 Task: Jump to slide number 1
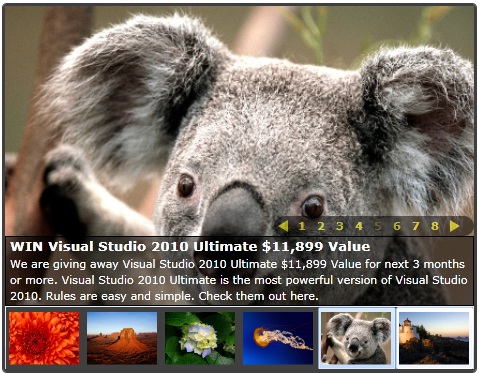(302, 226)
